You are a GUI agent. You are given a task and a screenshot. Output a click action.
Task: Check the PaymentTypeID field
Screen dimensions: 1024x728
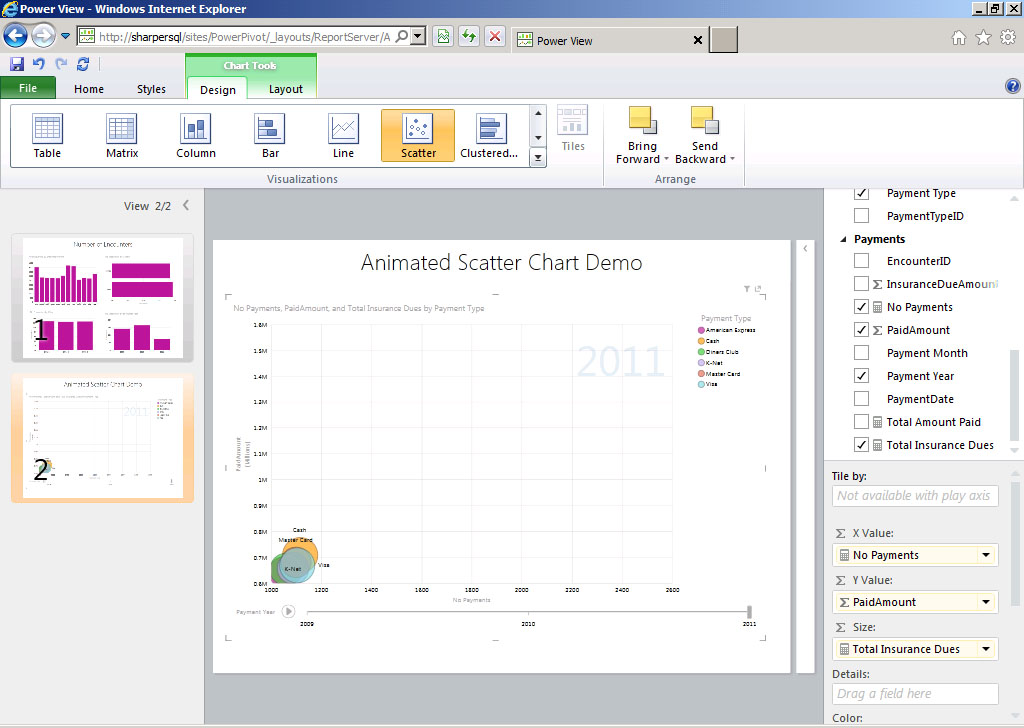click(861, 215)
